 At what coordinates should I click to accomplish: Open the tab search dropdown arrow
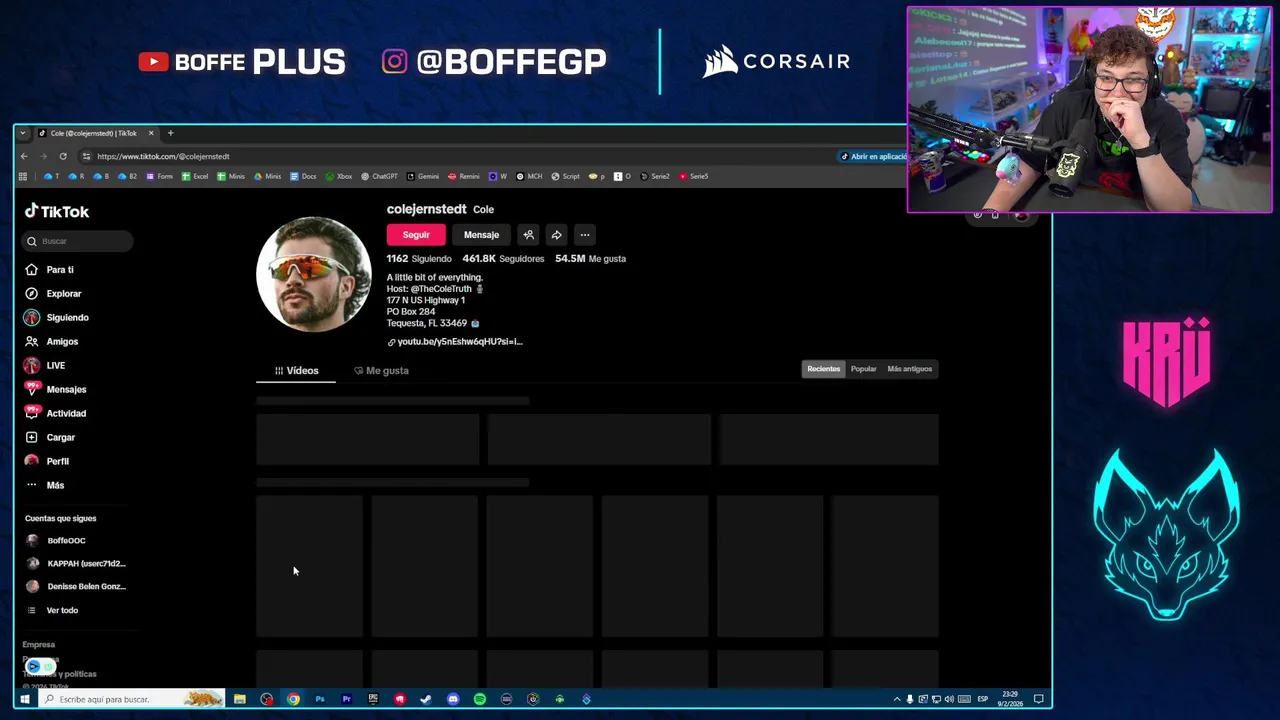click(22, 133)
